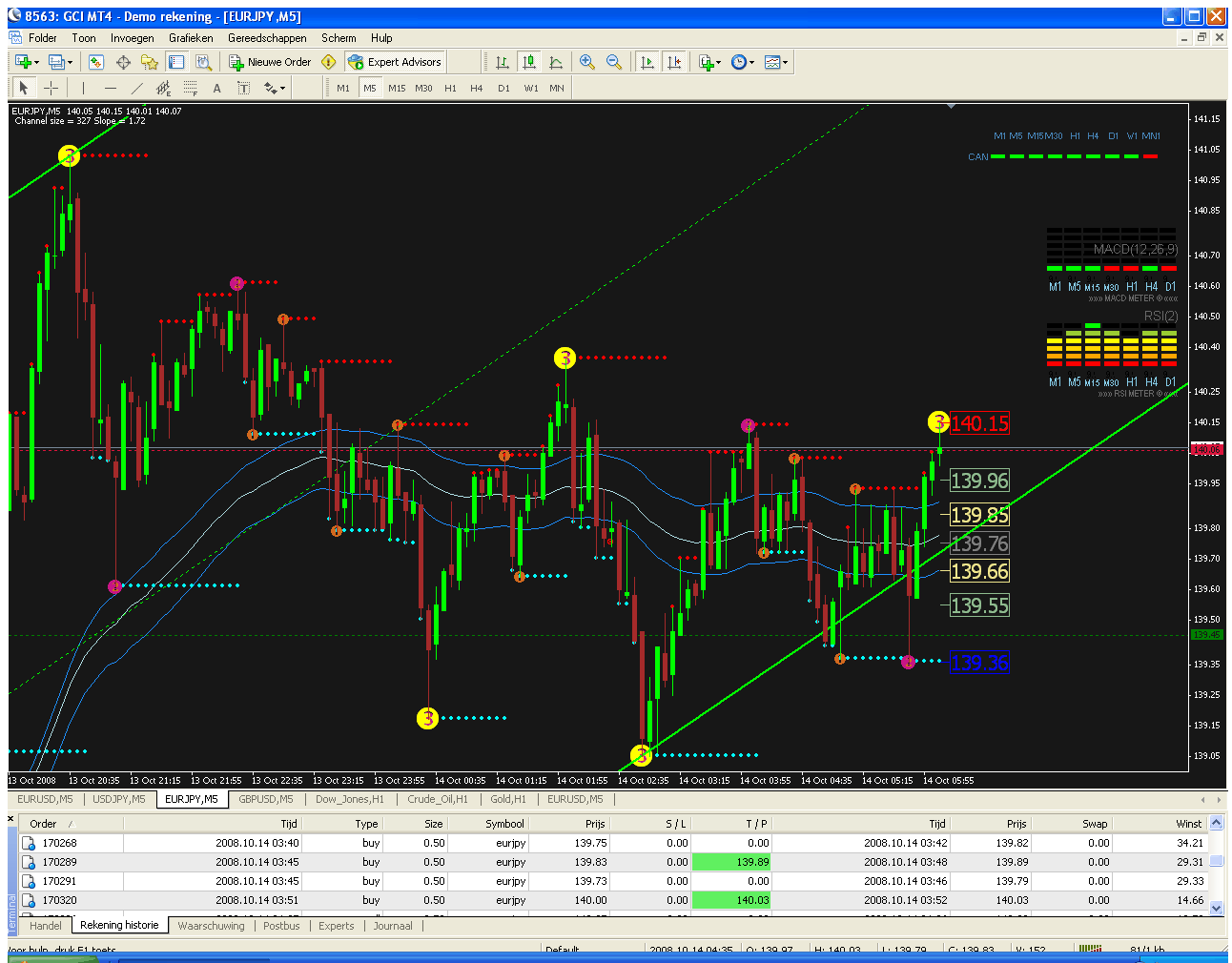Select the vertical line drawing tool
Viewport: 1232px width, 963px height.
(x=83, y=88)
